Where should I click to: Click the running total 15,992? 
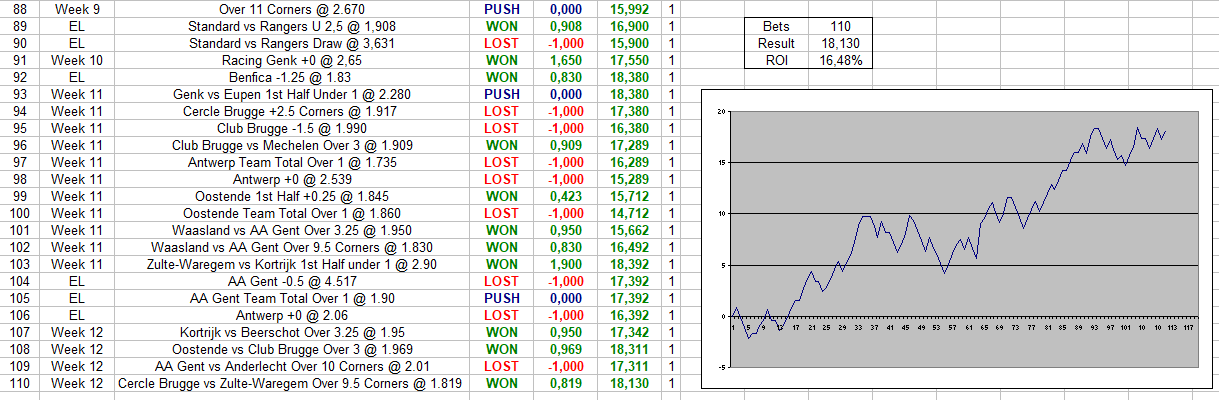tap(630, 9)
